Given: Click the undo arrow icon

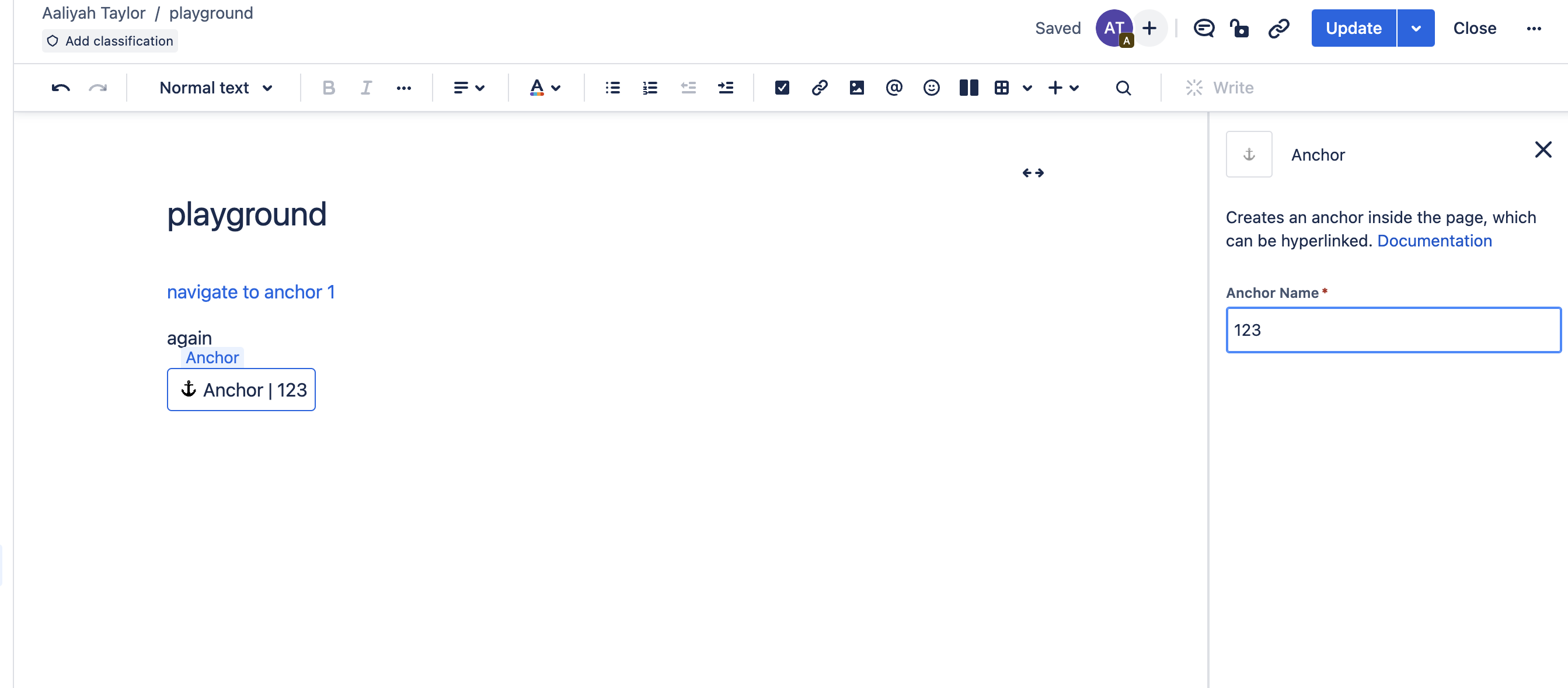Looking at the screenshot, I should click(60, 88).
